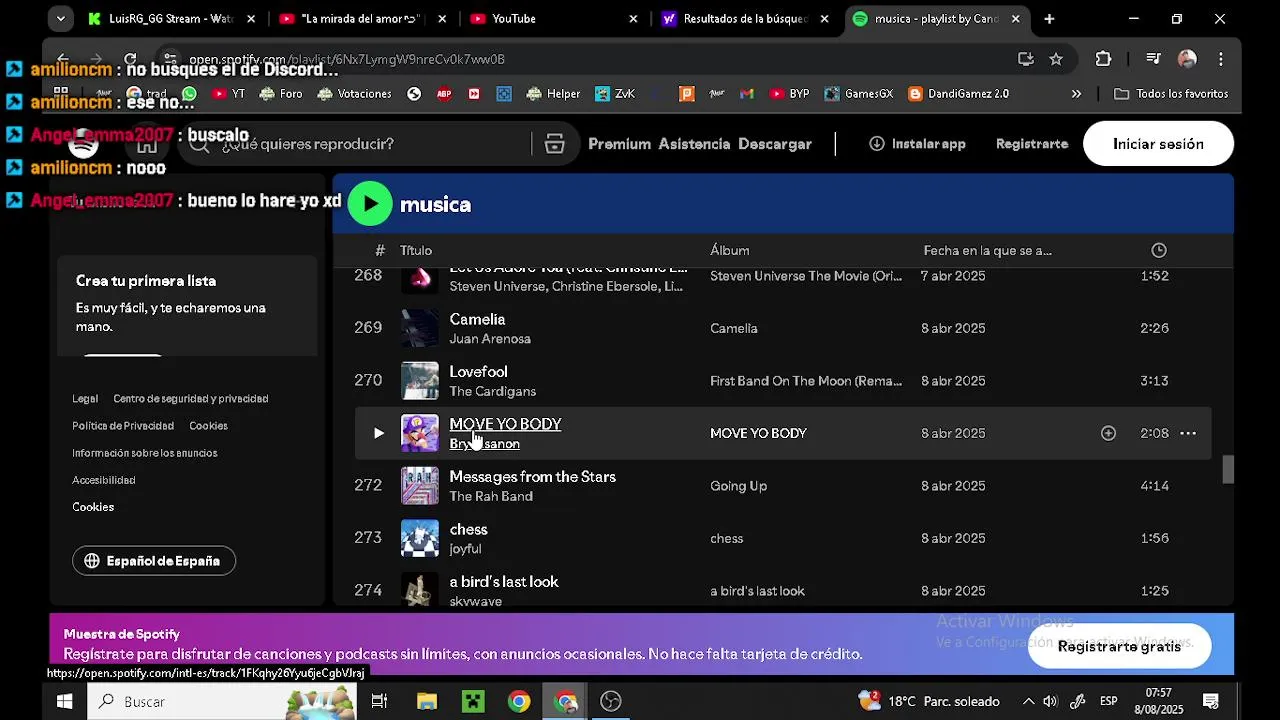
Task: Change language via Español de España button
Action: coord(154,561)
